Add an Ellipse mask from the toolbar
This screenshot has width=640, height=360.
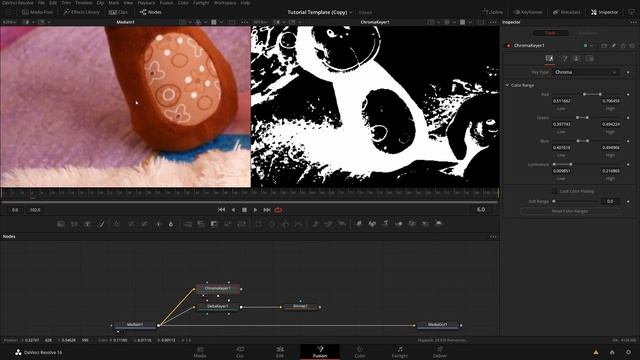(x=272, y=224)
